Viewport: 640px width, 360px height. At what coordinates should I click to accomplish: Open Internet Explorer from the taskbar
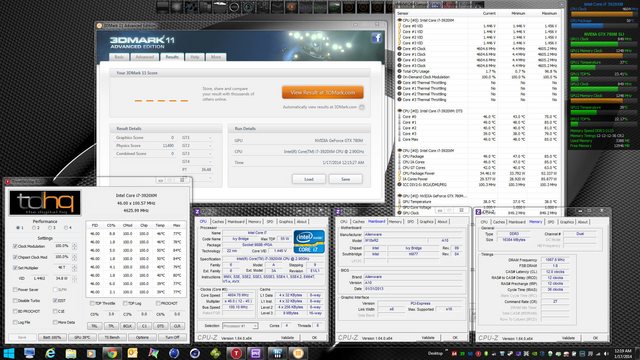pos(50,353)
